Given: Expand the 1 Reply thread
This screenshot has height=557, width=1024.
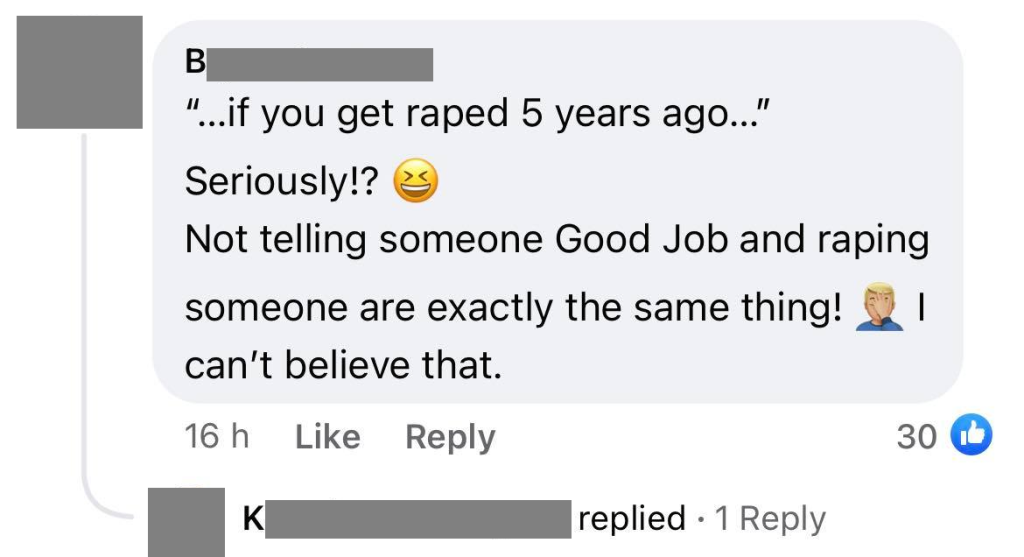Looking at the screenshot, I should [770, 519].
